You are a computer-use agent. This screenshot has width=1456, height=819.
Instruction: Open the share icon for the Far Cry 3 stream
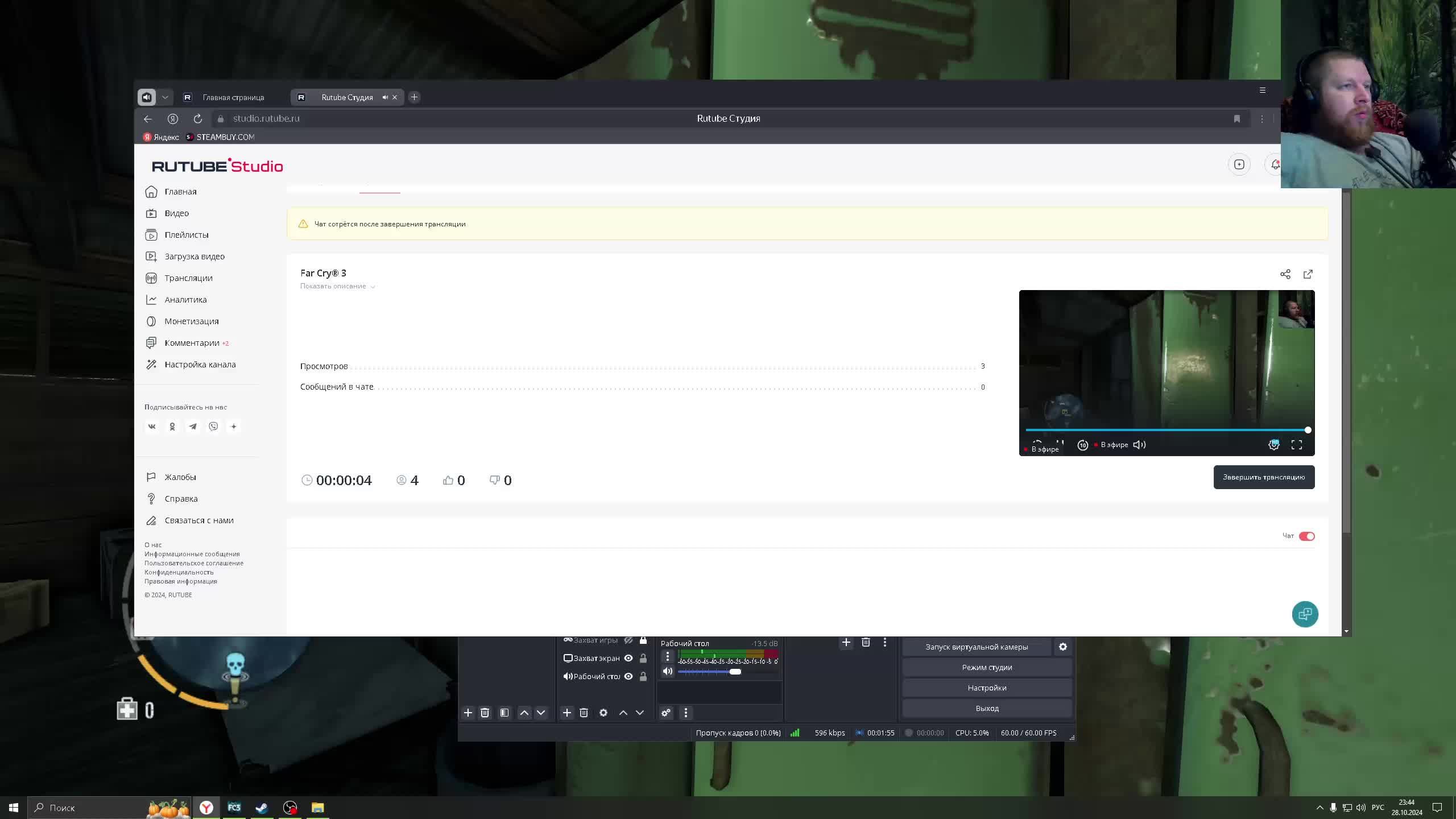click(1285, 274)
